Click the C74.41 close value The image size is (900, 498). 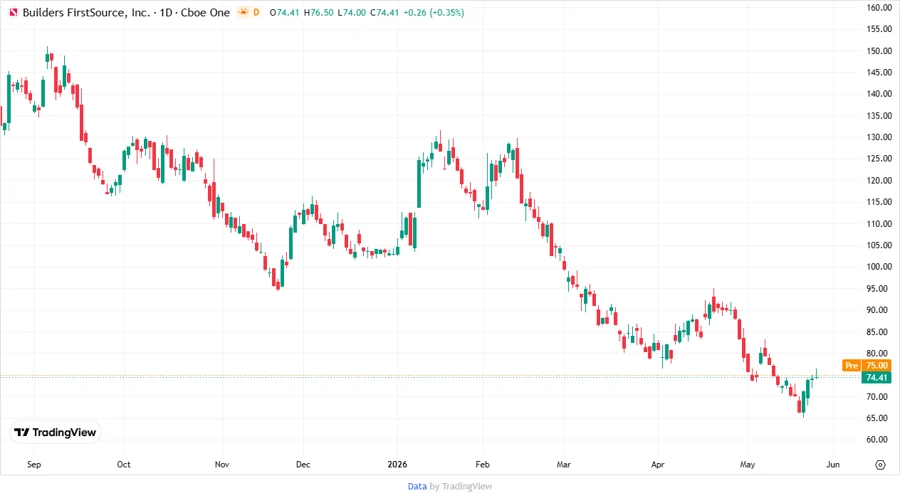384,12
